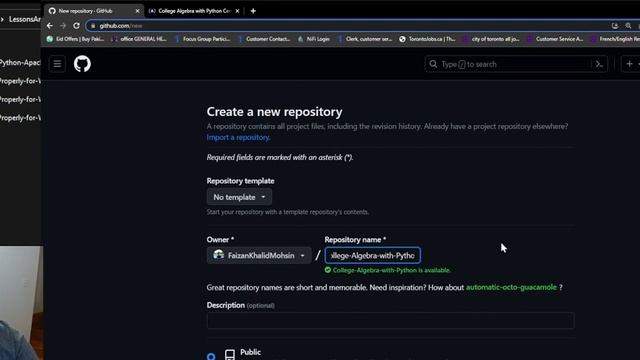Open the Customer Contact bookmark
Screen dimensions: 640x360
pos(264,39)
